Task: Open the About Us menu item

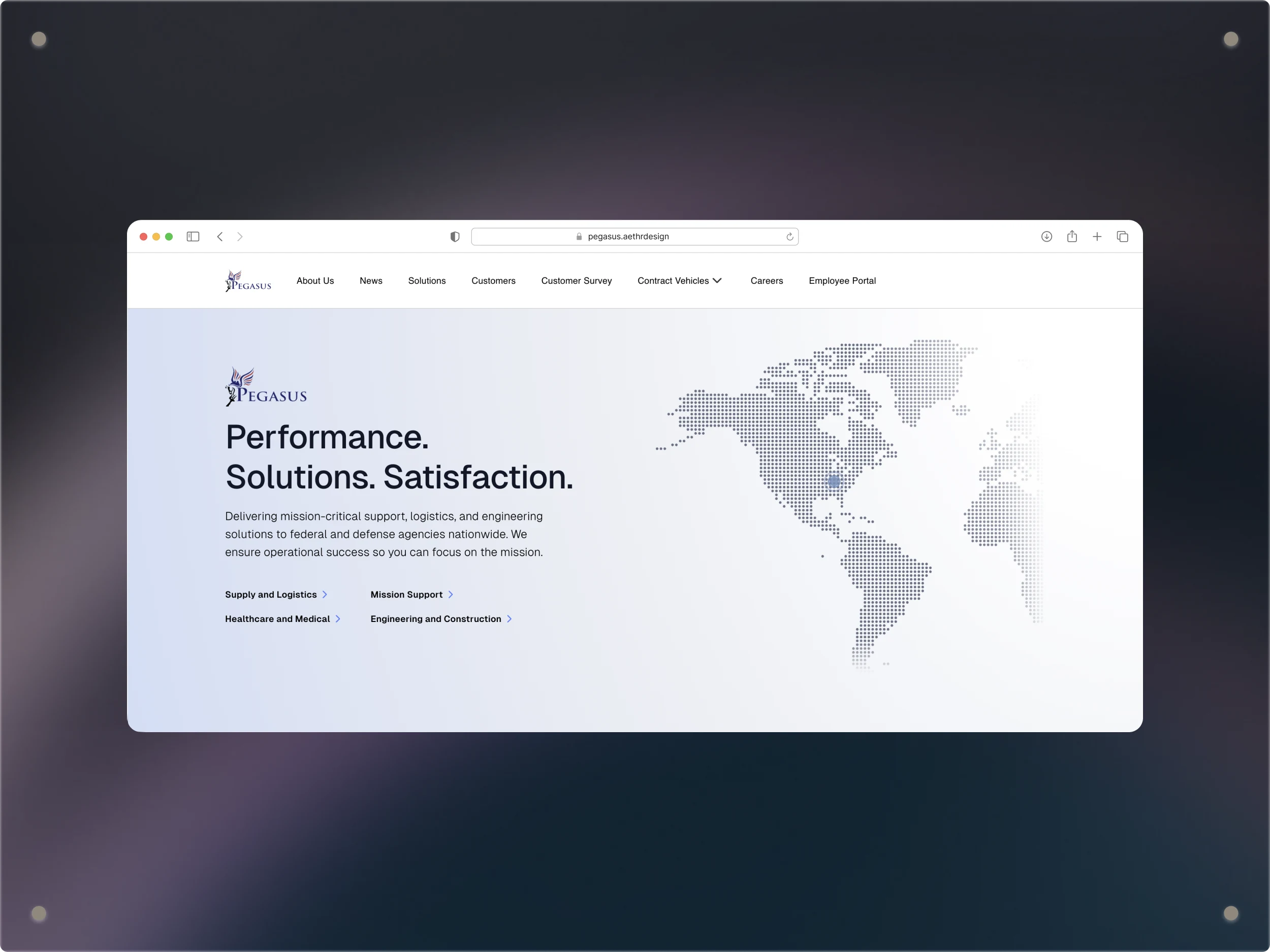Action: (315, 281)
